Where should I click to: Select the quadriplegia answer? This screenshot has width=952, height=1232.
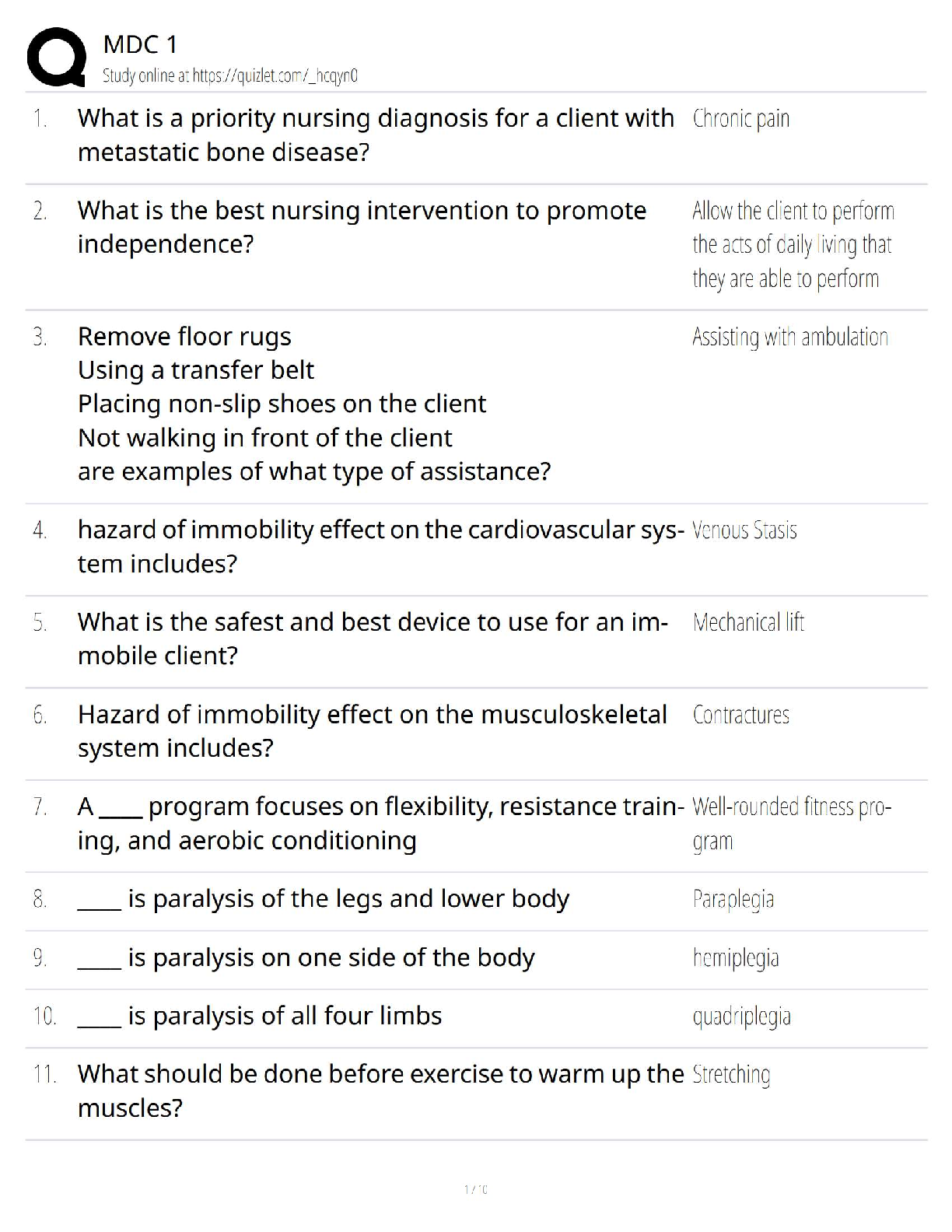tap(741, 1017)
